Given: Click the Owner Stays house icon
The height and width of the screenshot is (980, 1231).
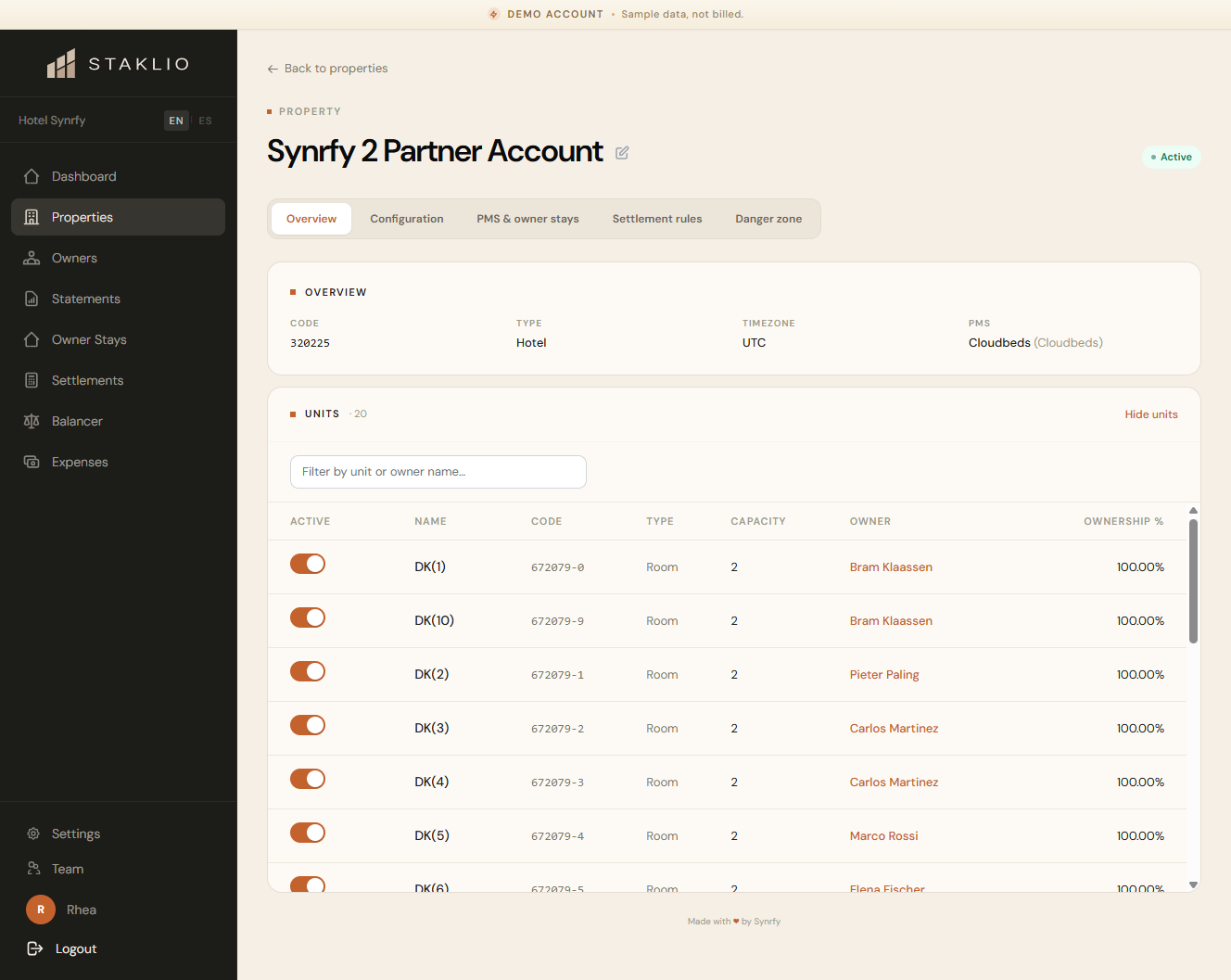Looking at the screenshot, I should (x=32, y=339).
